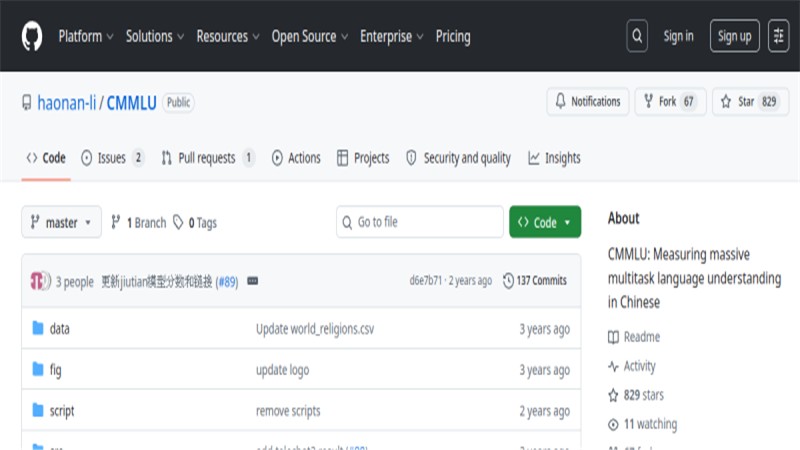The width and height of the screenshot is (800, 450).
Task: Fork the repository
Action: point(670,102)
